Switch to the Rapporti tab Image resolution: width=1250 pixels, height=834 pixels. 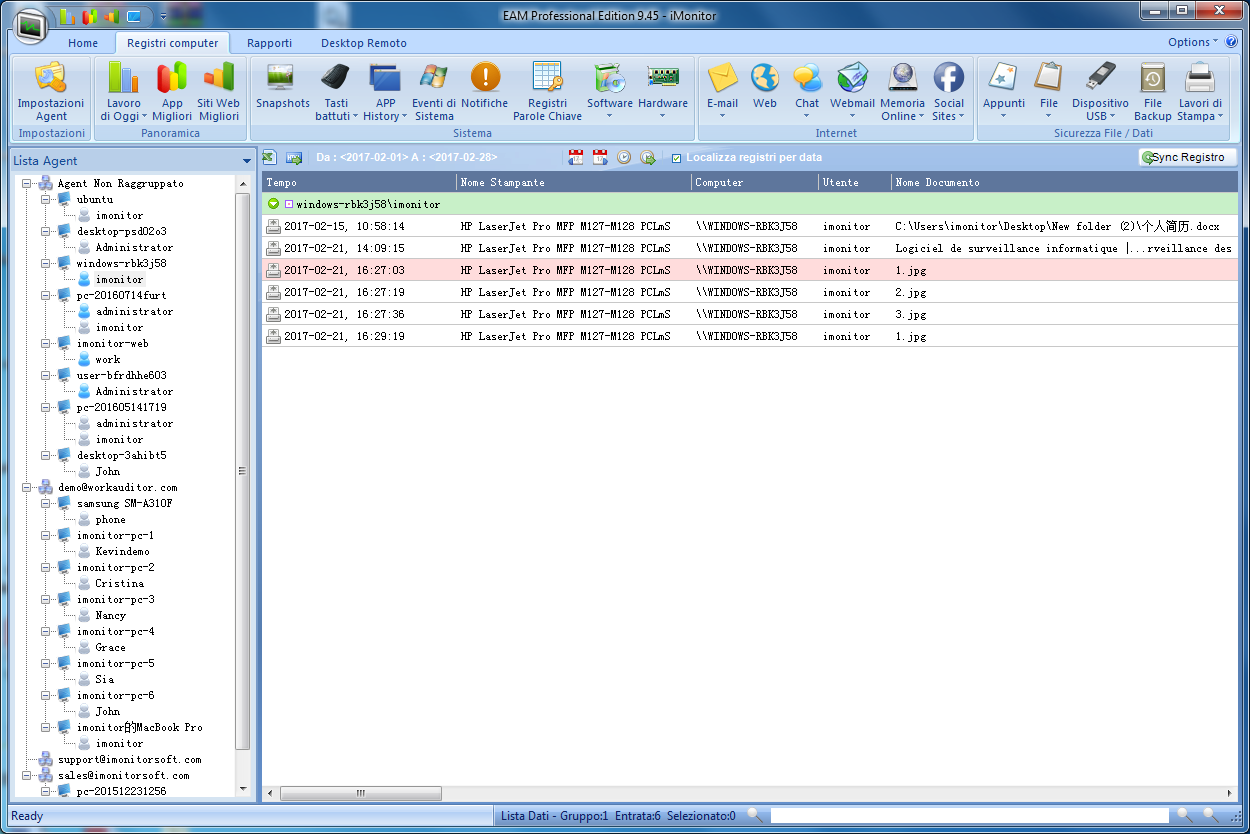269,43
